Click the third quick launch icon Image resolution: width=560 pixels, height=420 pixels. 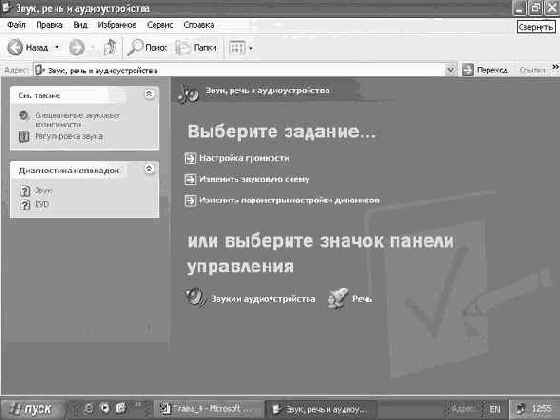point(121,408)
